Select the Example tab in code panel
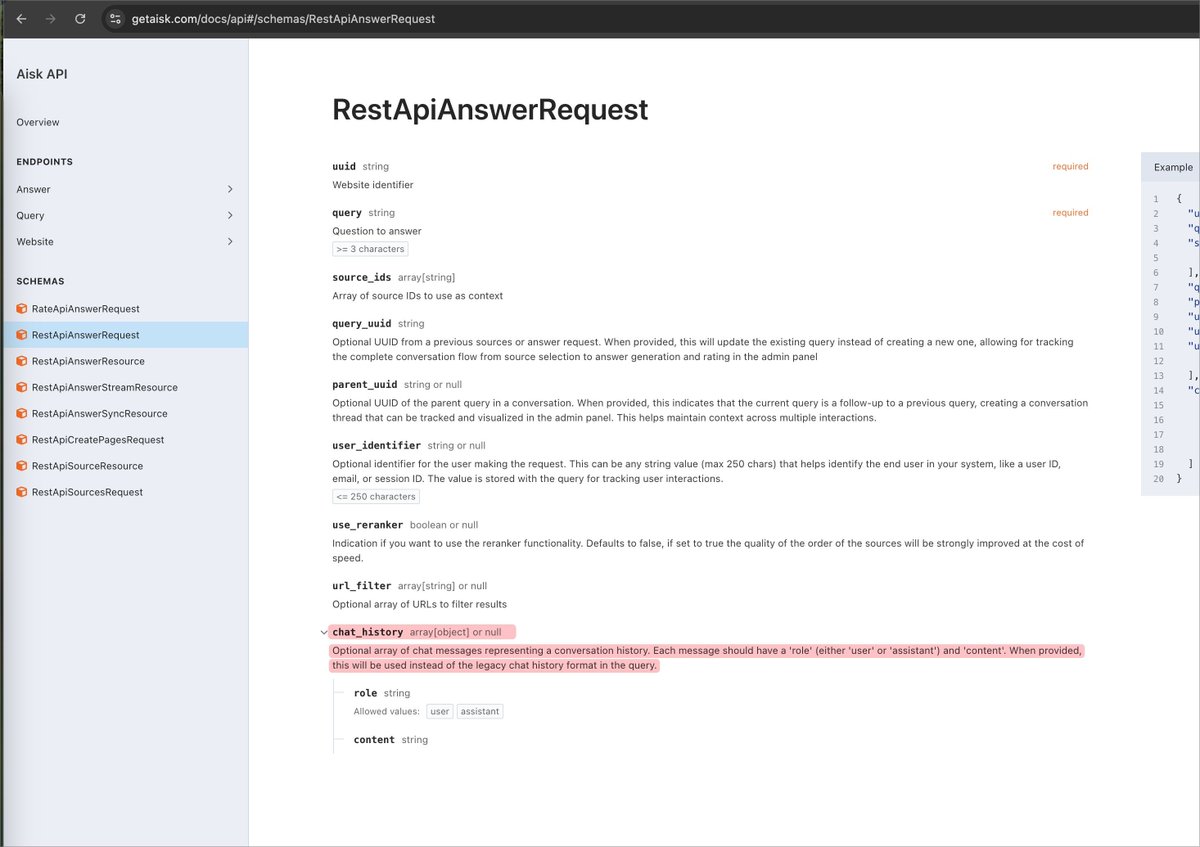This screenshot has height=847, width=1200. (x=1173, y=167)
